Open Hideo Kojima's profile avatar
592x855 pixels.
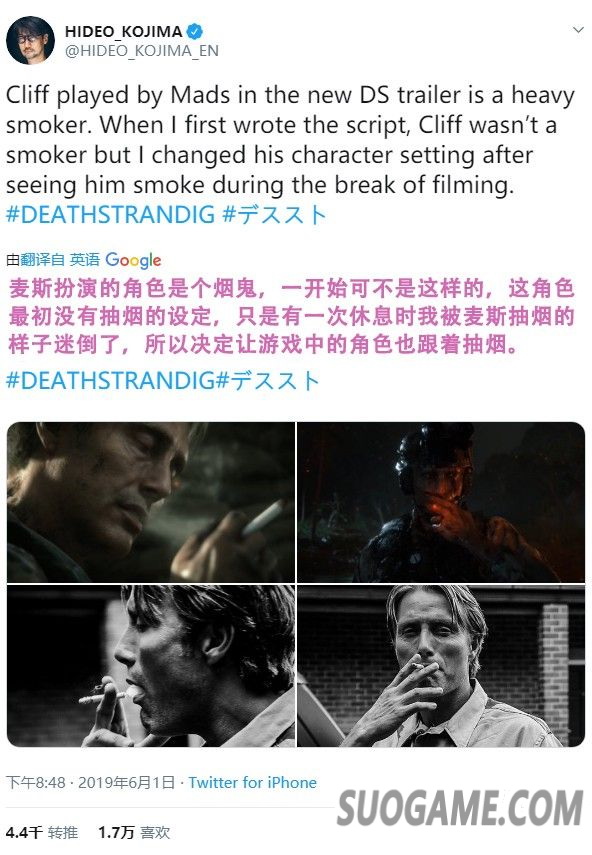(x=30, y=41)
